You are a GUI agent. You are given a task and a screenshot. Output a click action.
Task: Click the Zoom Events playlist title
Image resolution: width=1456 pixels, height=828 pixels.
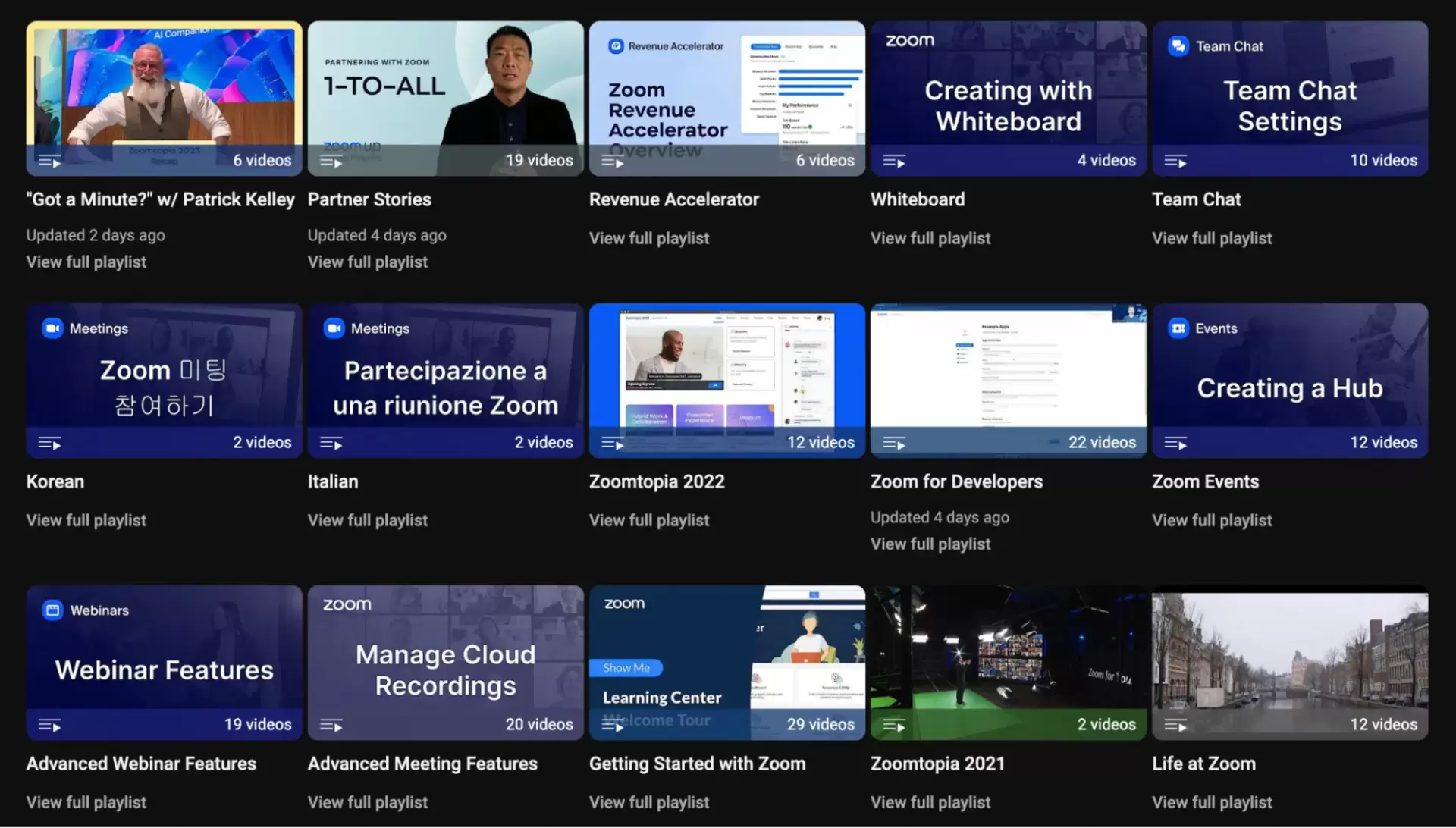tap(1204, 481)
